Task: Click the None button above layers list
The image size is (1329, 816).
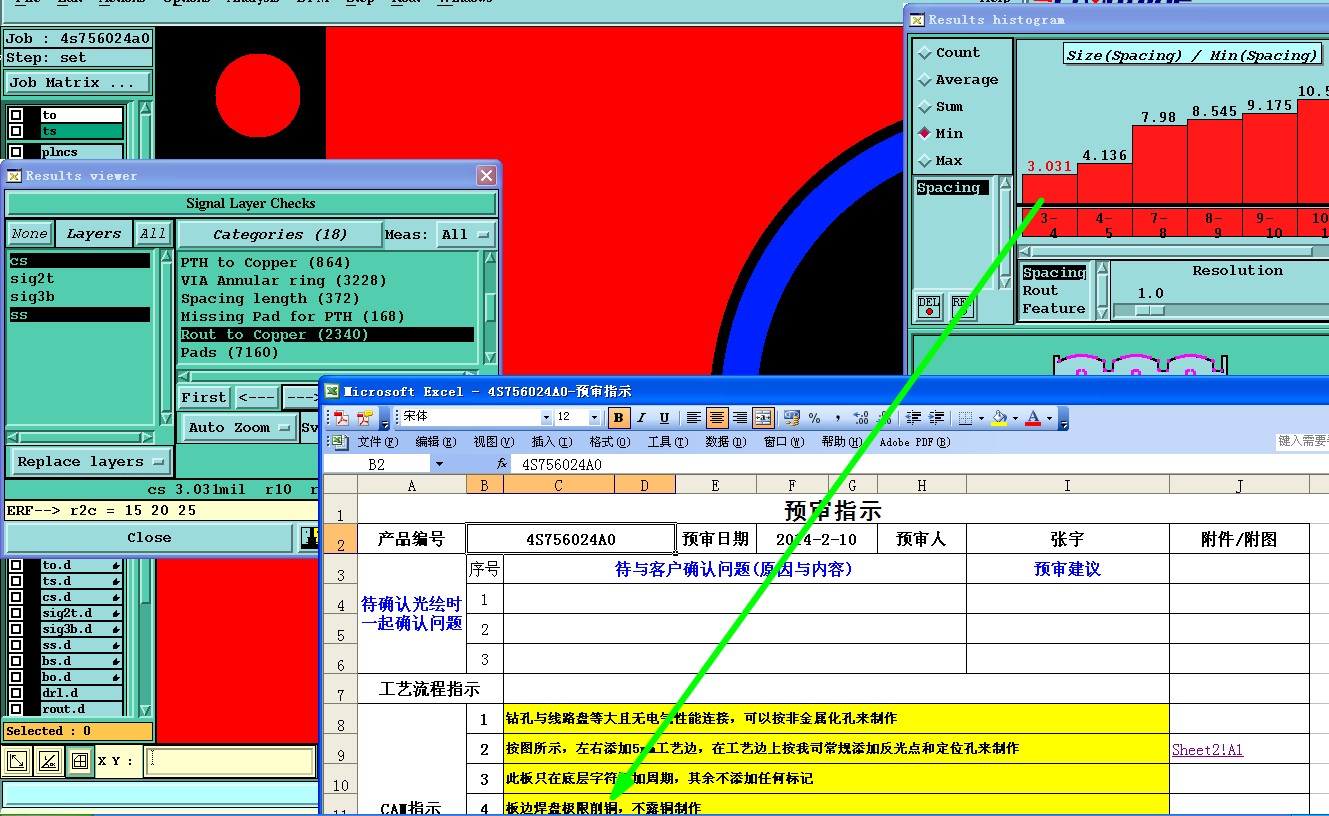Action: tap(29, 234)
